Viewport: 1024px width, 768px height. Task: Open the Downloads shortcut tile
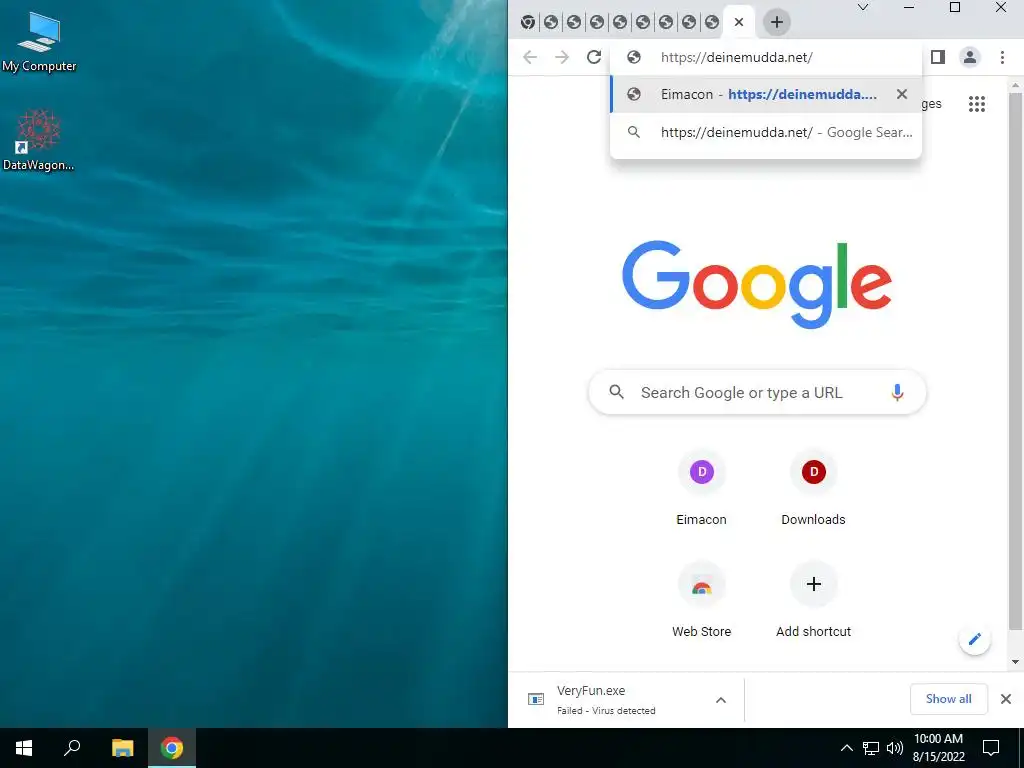pyautogui.click(x=813, y=488)
